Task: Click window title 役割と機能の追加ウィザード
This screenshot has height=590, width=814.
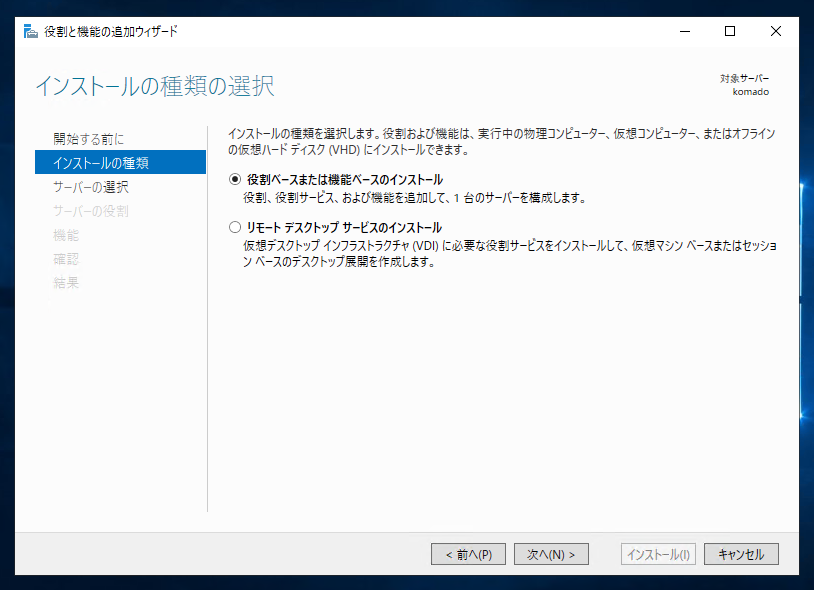Action: click(x=111, y=32)
